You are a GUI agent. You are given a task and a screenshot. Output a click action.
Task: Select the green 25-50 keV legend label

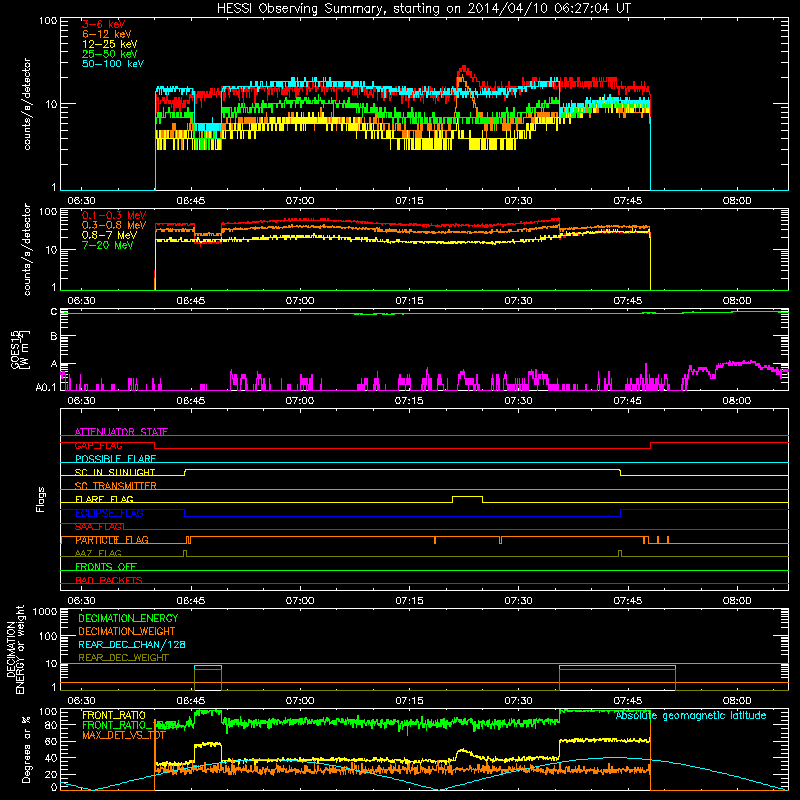pos(110,54)
